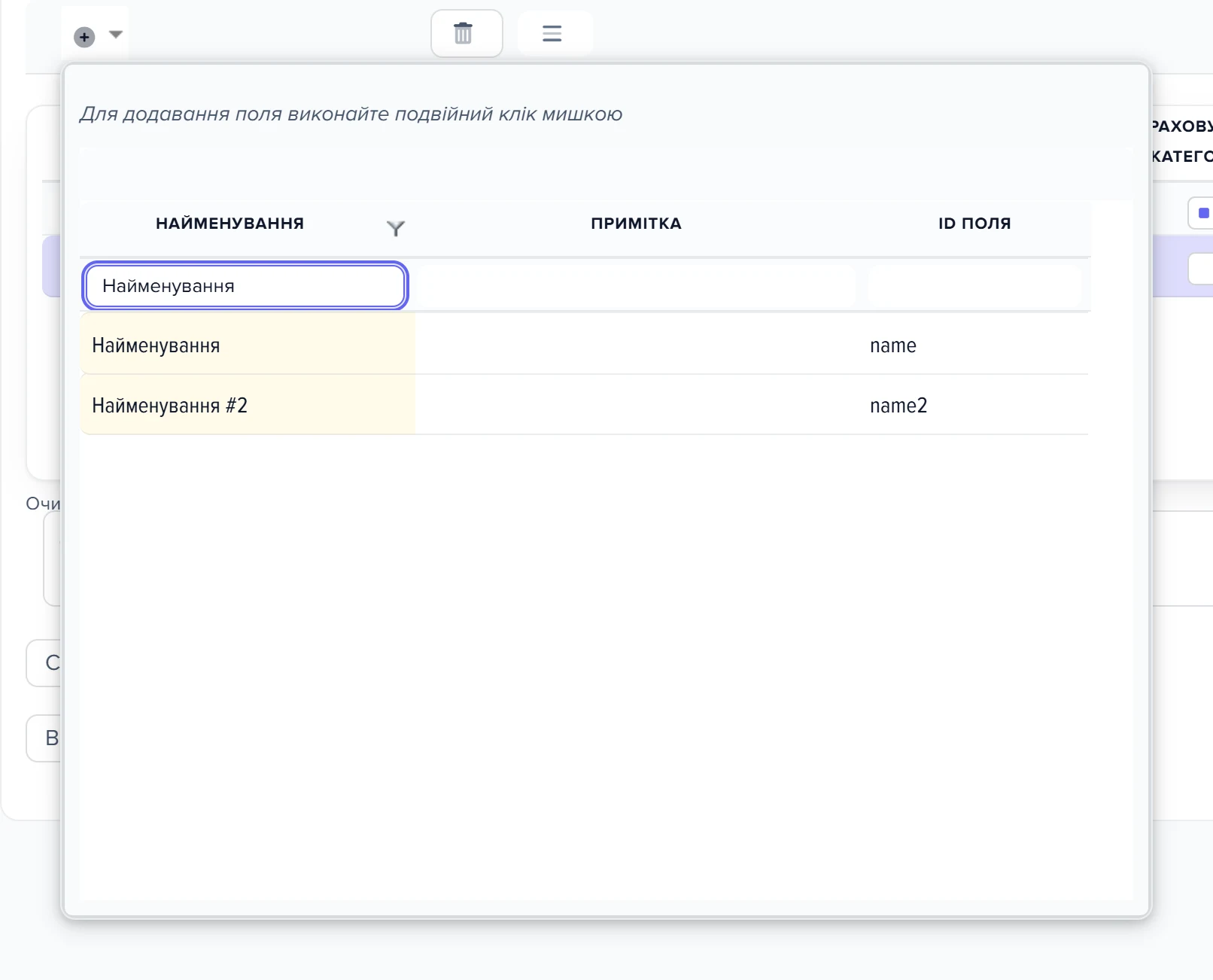Image resolution: width=1213 pixels, height=980 pixels.
Task: Click the Примітка column filter field
Action: pyautogui.click(x=636, y=286)
